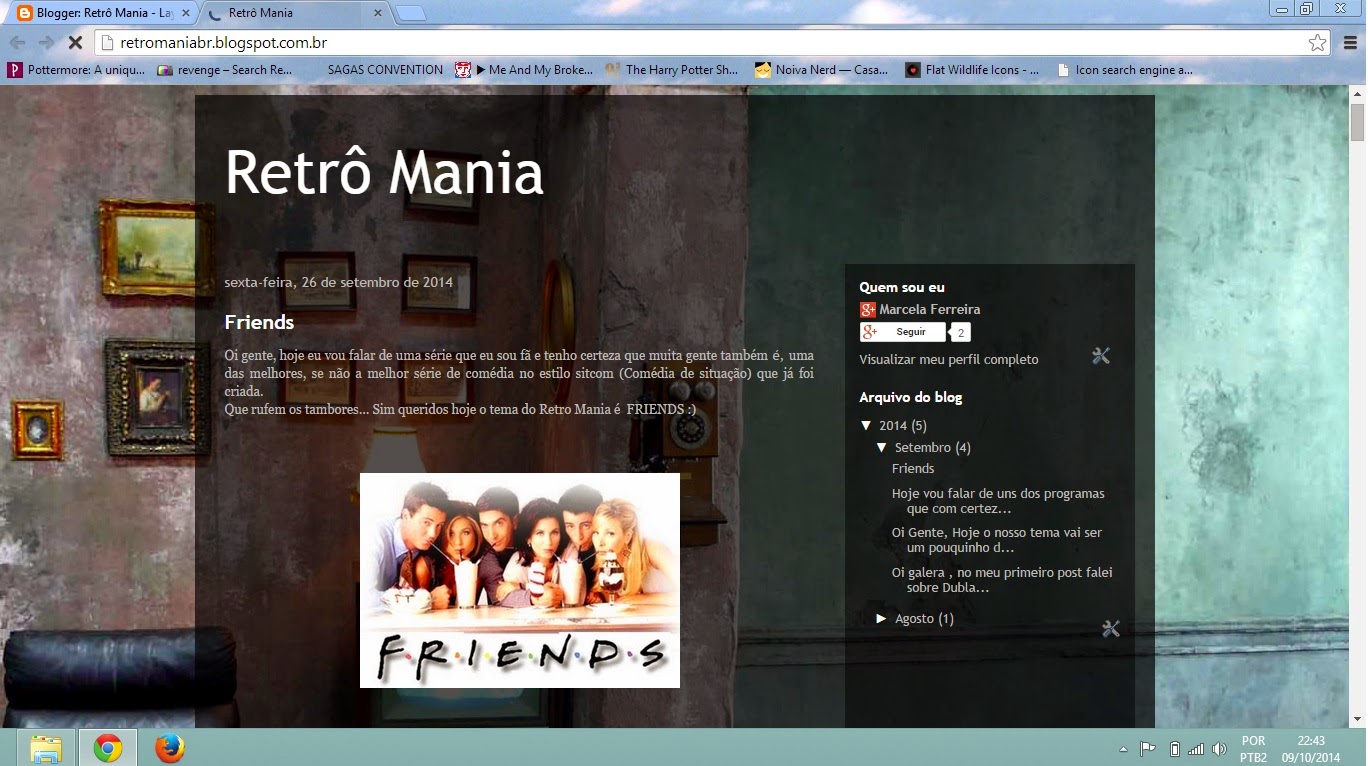Click the page scrollbar thumb
The width and height of the screenshot is (1368, 766).
click(1357, 121)
